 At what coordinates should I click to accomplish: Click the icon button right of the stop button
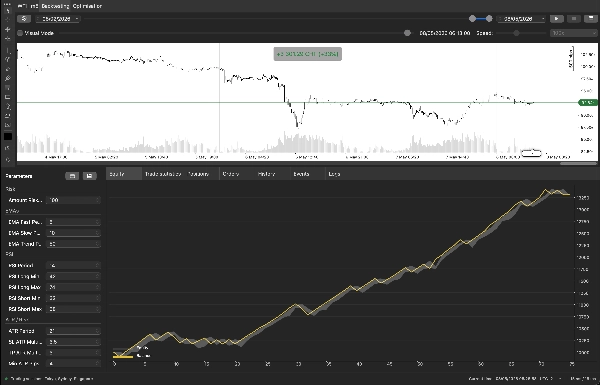(590, 18)
